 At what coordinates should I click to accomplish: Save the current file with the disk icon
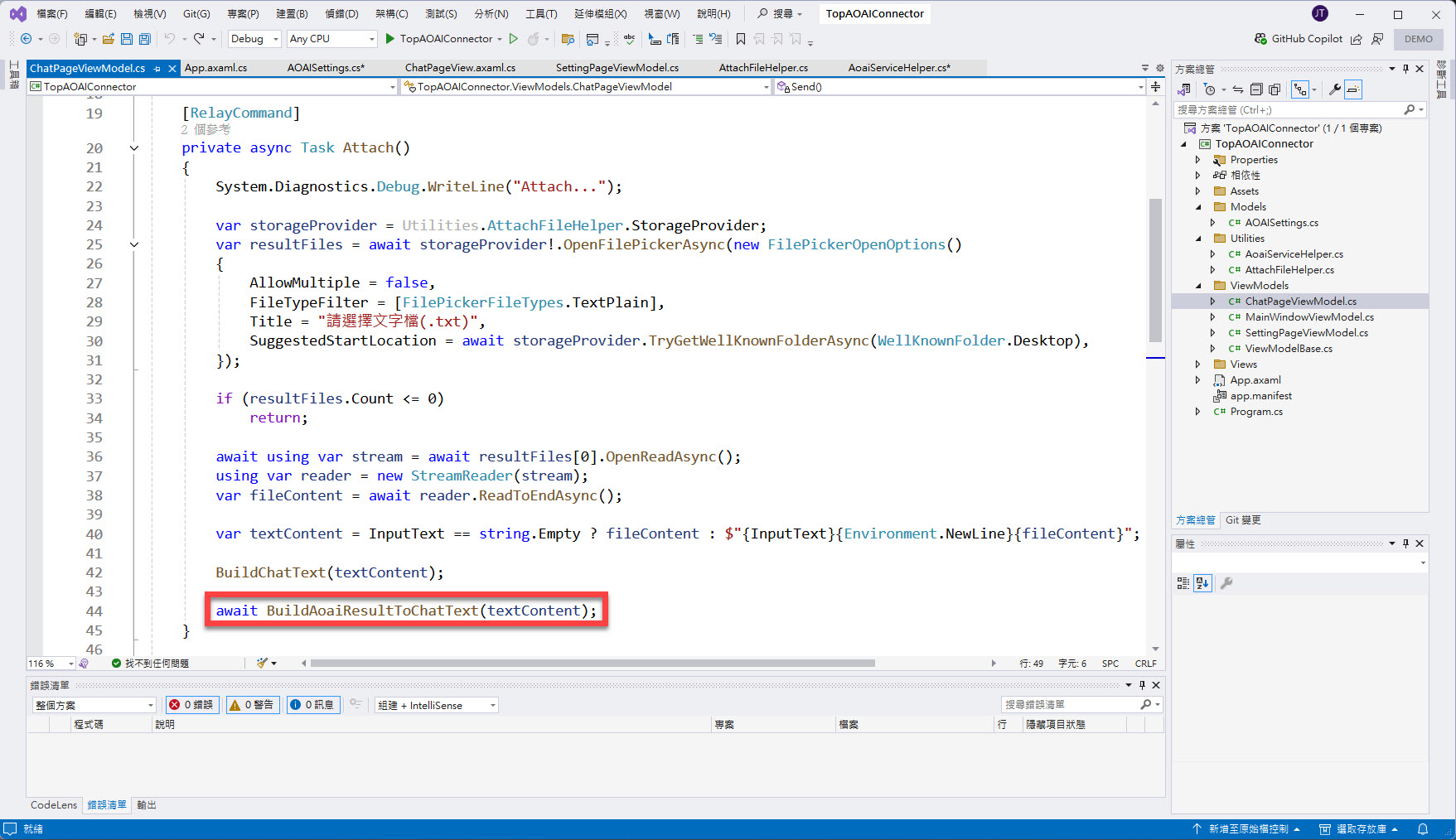127,39
